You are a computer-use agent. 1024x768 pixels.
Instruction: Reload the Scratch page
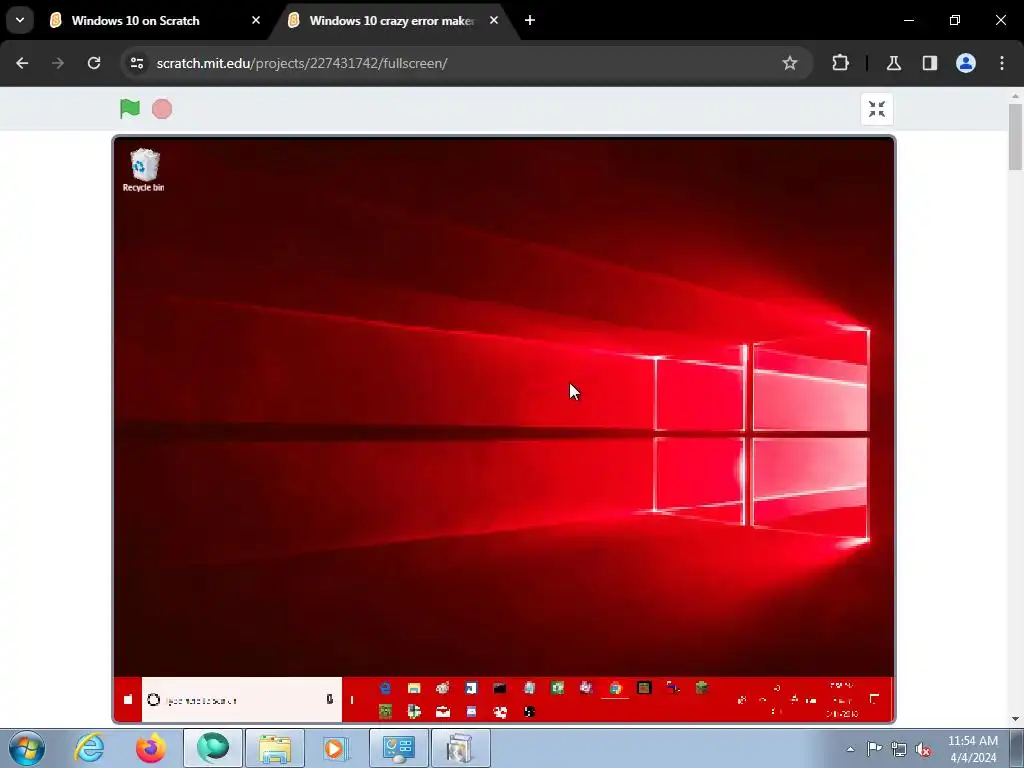click(94, 63)
